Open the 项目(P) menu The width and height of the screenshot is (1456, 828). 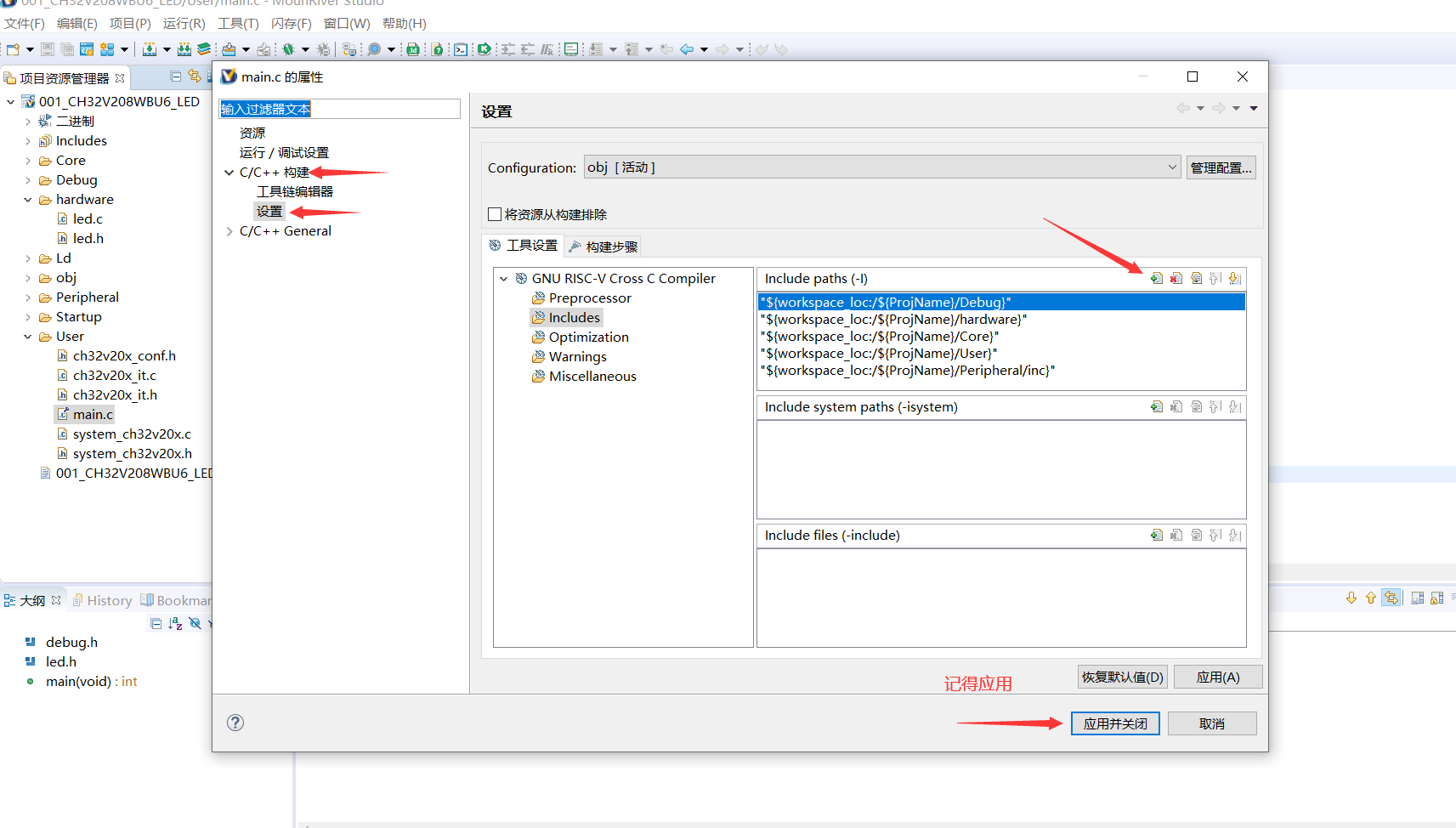(x=130, y=23)
